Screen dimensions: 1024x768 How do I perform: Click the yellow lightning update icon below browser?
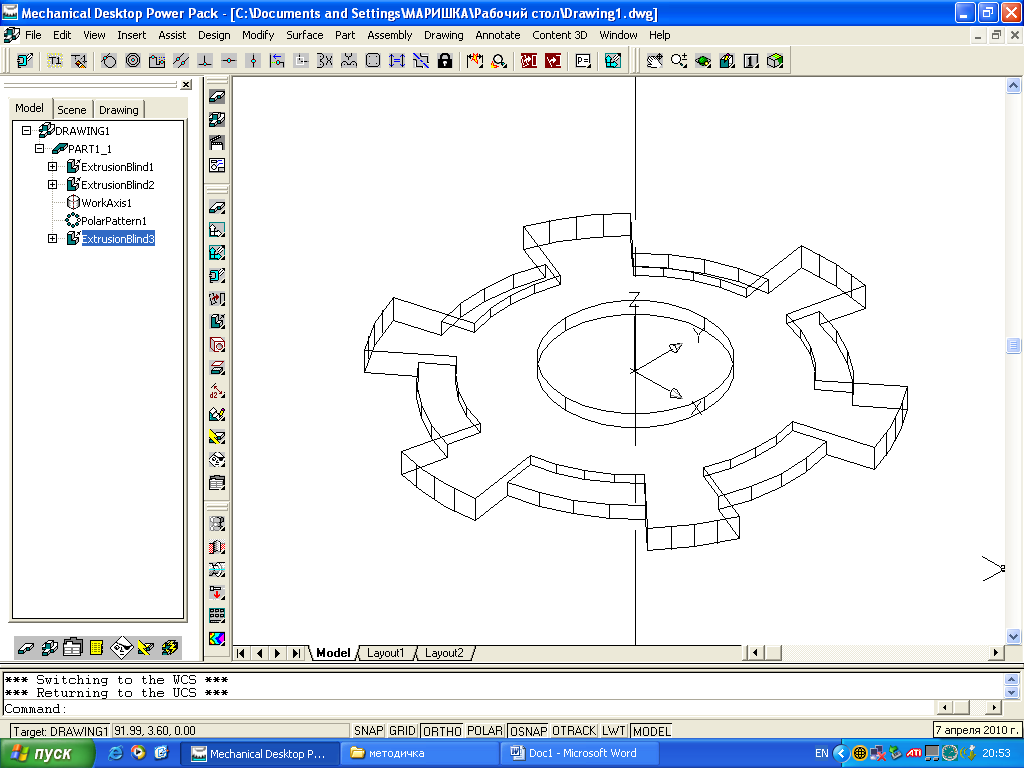click(x=170, y=647)
